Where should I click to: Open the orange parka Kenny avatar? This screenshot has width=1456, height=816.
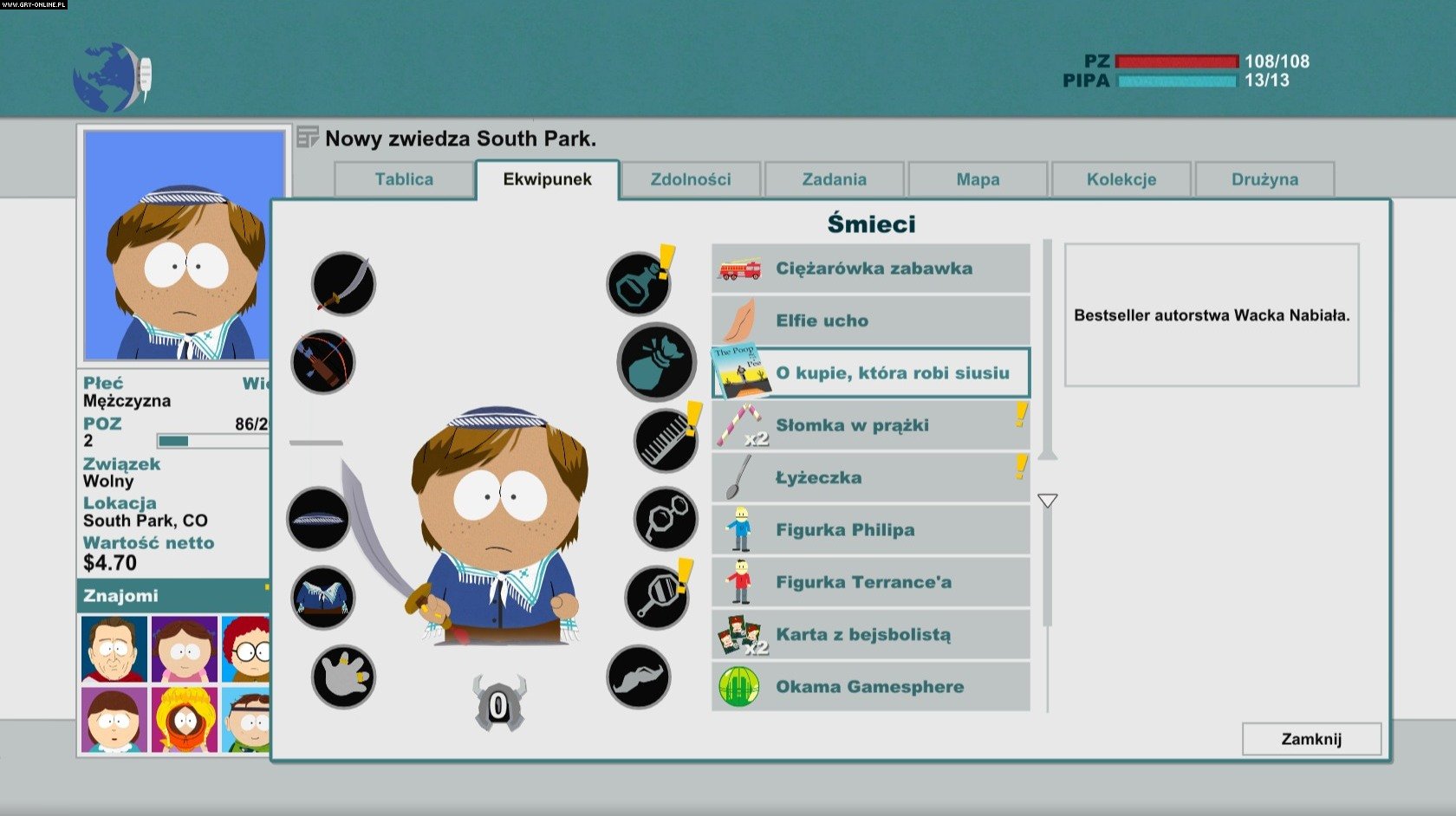184,720
